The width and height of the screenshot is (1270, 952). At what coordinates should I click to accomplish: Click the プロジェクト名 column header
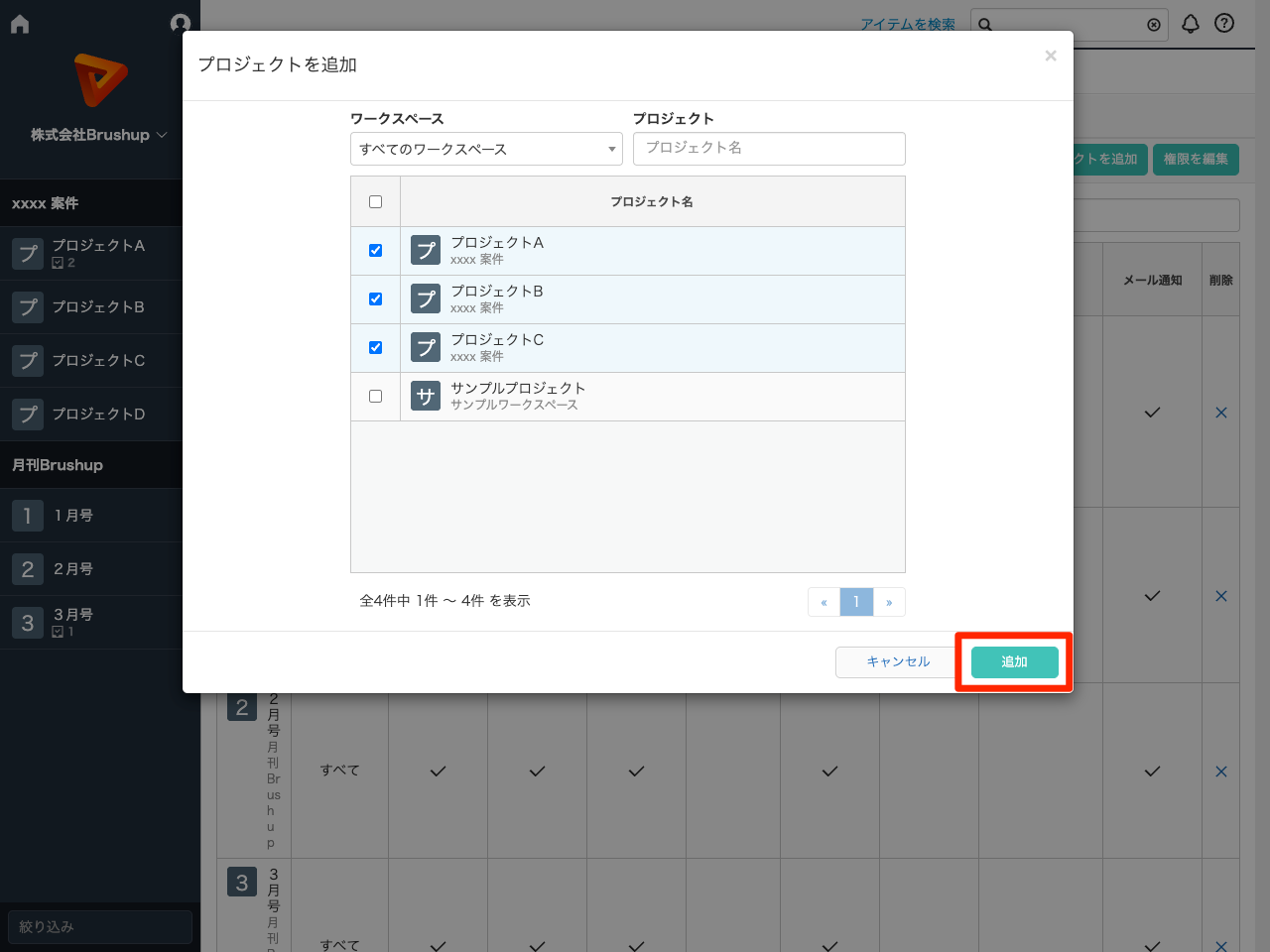(652, 202)
